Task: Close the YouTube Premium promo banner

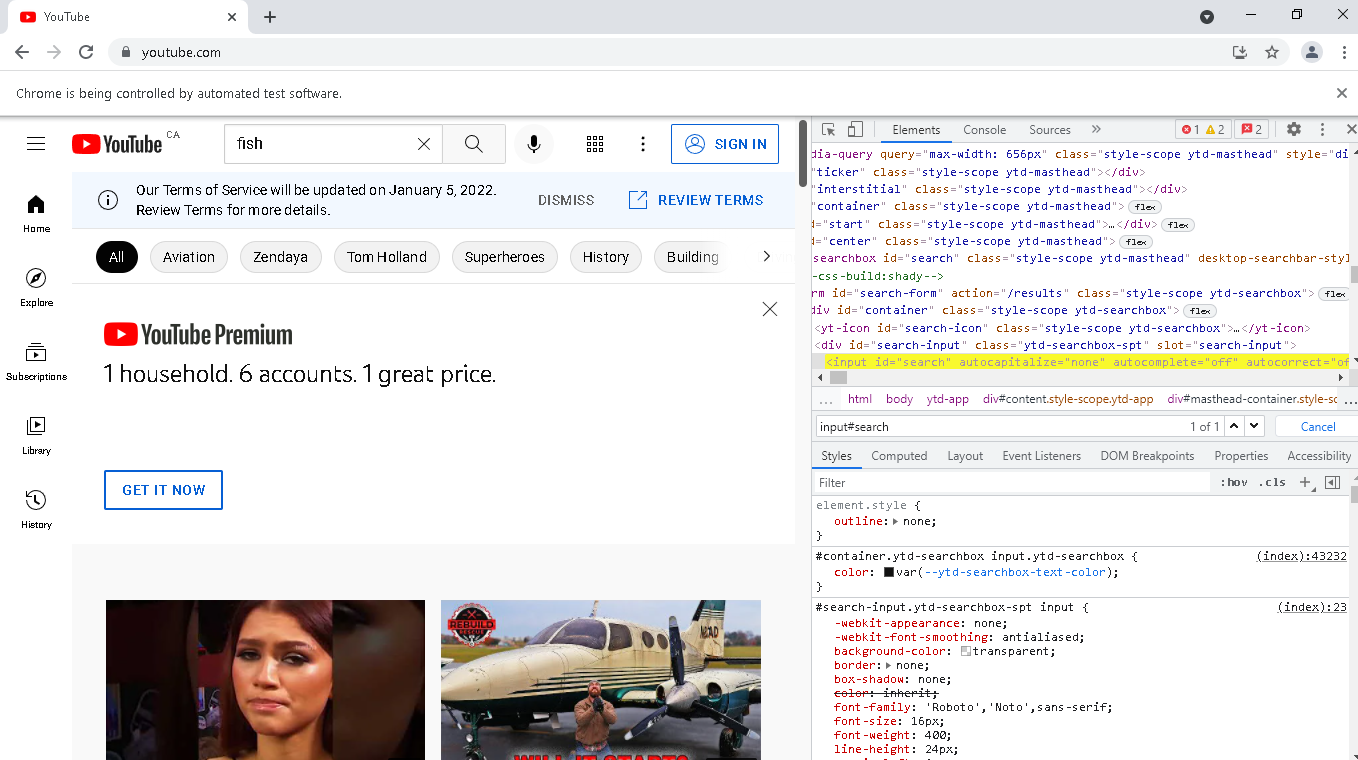Action: (x=770, y=309)
